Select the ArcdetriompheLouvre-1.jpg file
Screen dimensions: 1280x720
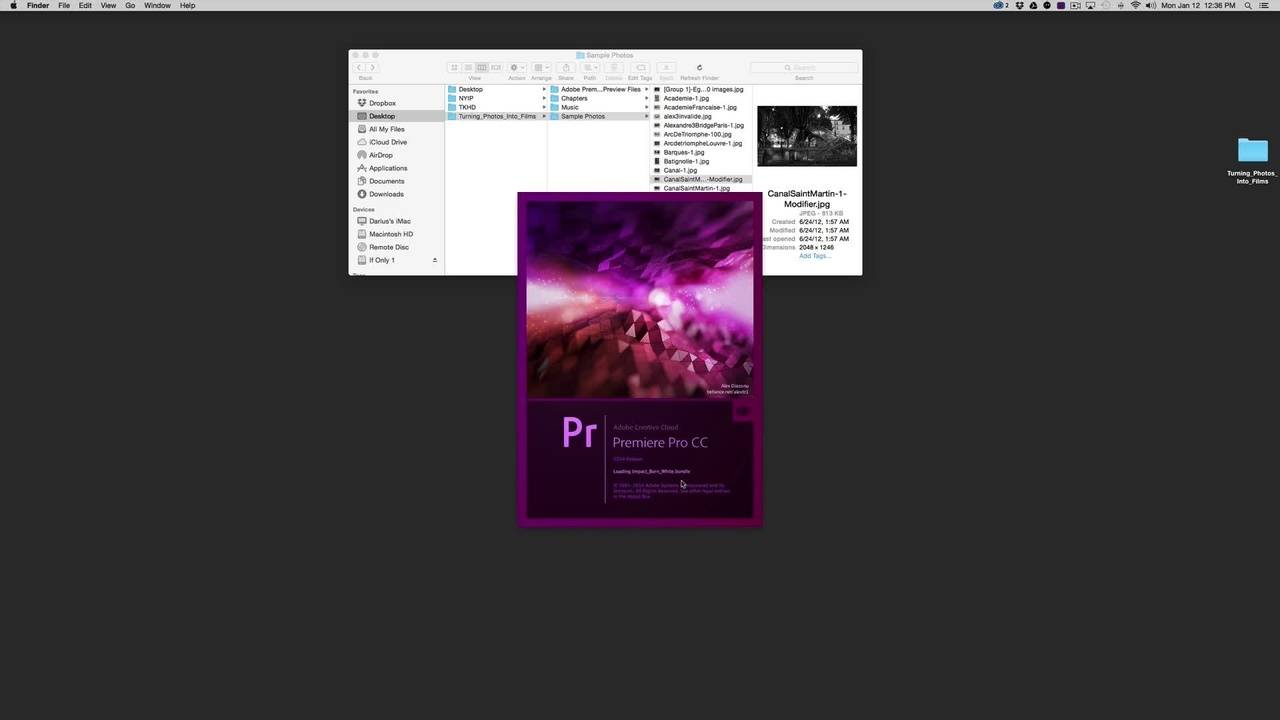702,143
